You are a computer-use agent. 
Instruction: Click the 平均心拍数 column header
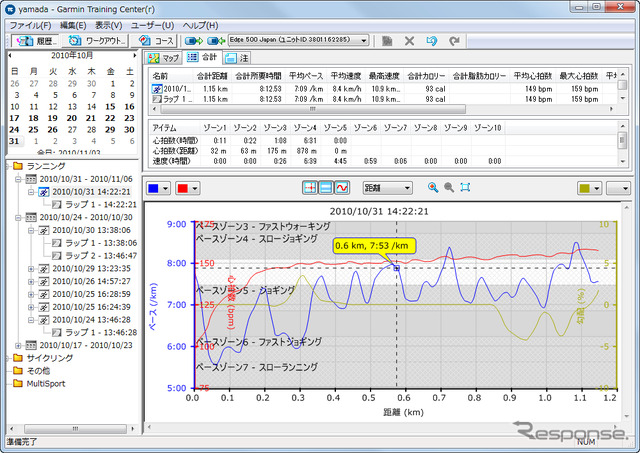[533, 76]
